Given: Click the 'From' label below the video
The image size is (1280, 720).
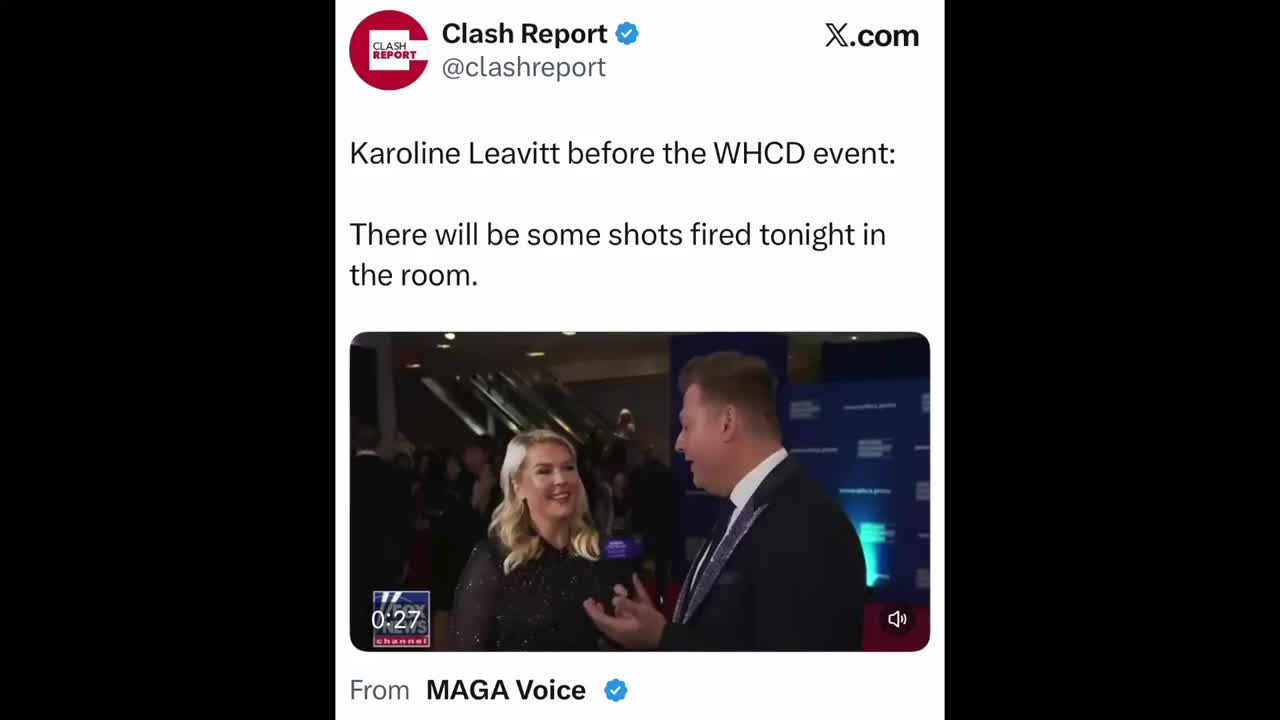Looking at the screenshot, I should coord(379,690).
